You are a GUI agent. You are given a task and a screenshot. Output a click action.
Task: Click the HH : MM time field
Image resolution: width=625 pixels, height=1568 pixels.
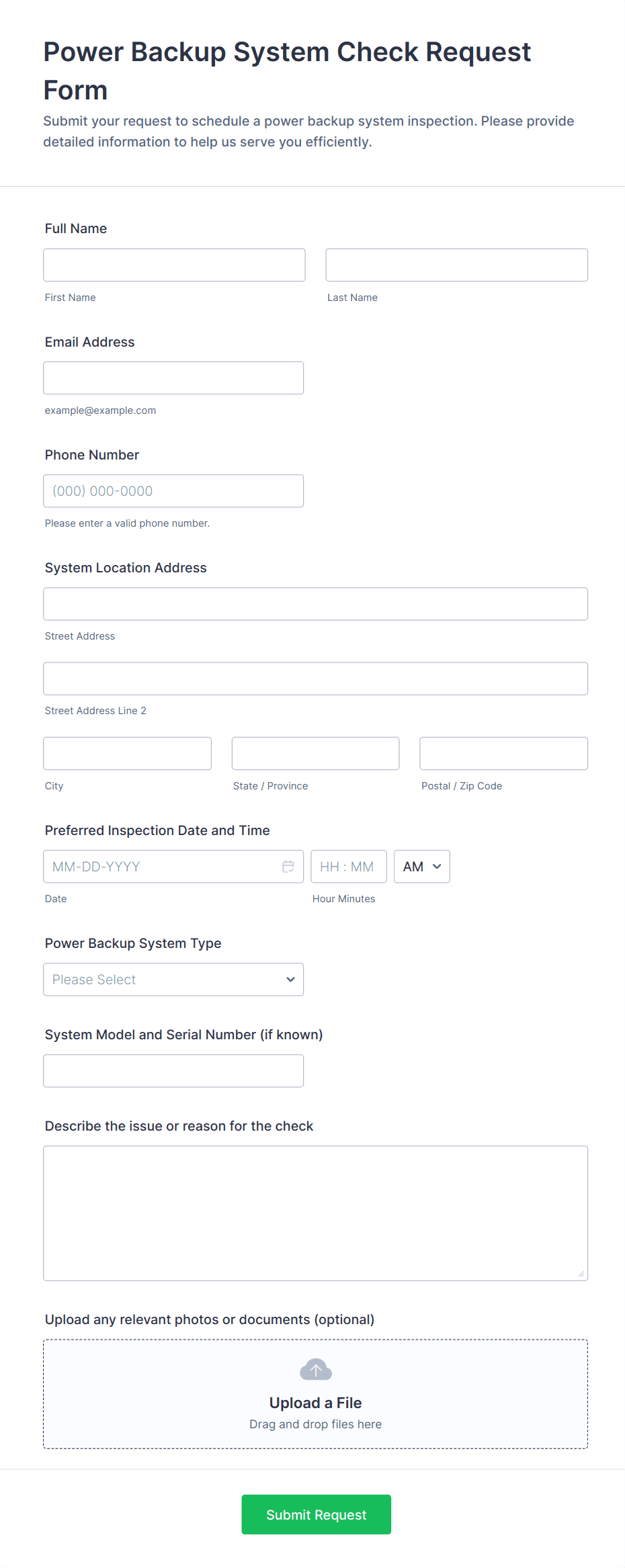coord(348,867)
